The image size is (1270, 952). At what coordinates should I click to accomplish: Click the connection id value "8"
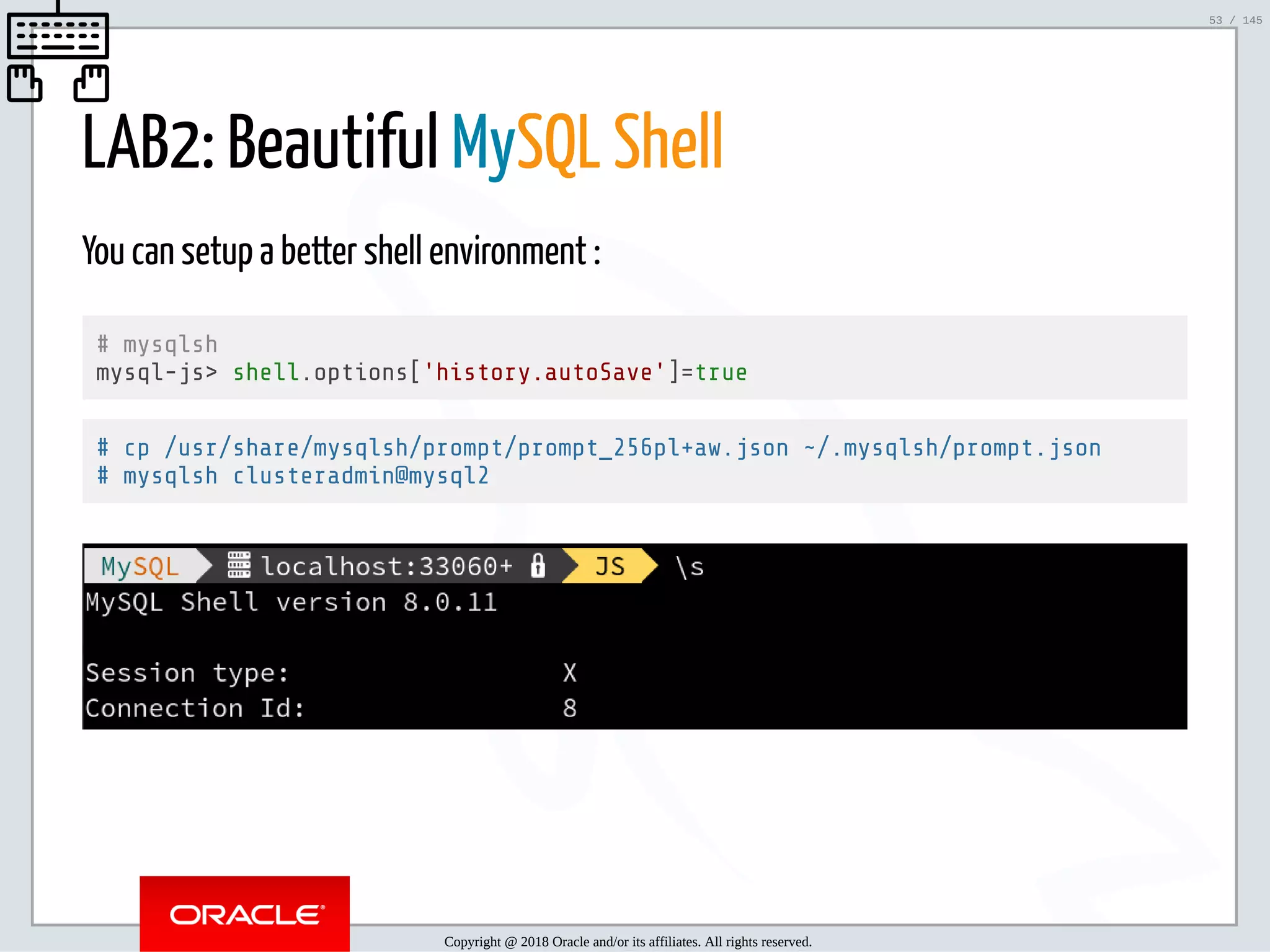pos(570,708)
